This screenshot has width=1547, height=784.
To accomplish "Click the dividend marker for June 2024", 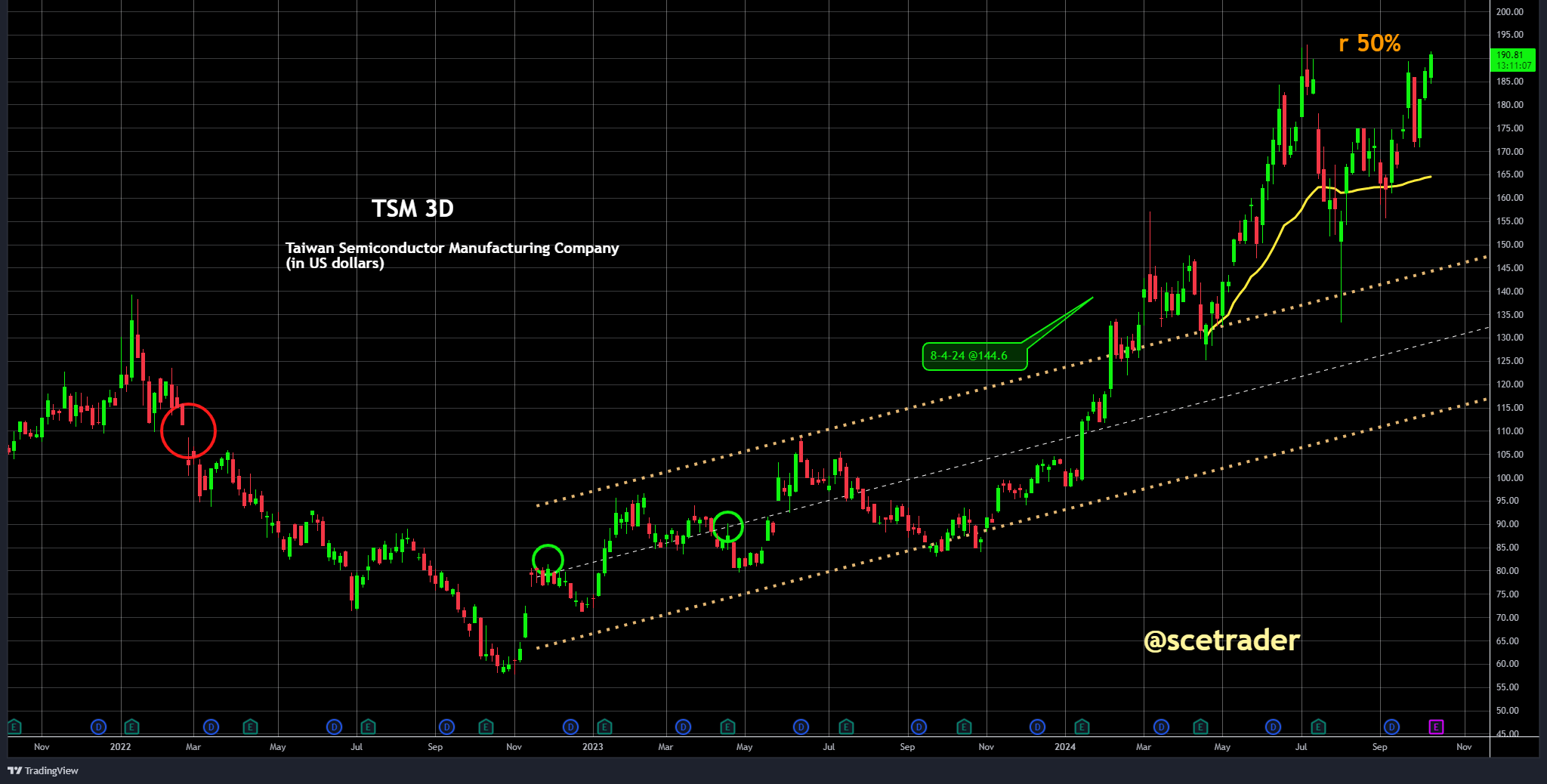I will tap(1274, 727).
